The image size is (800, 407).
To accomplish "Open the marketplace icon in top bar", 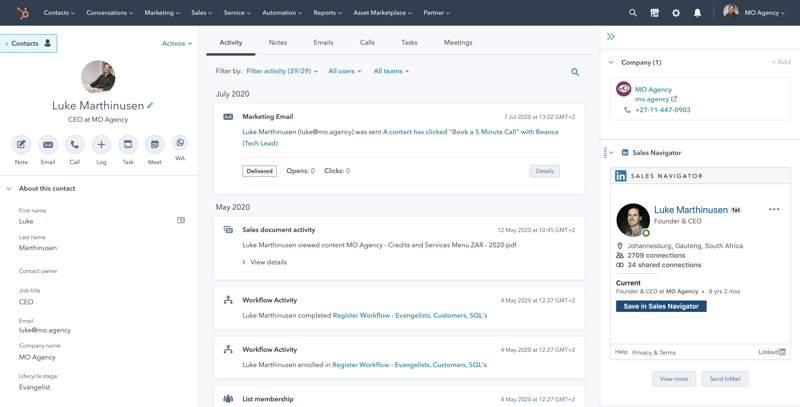I will tap(654, 13).
